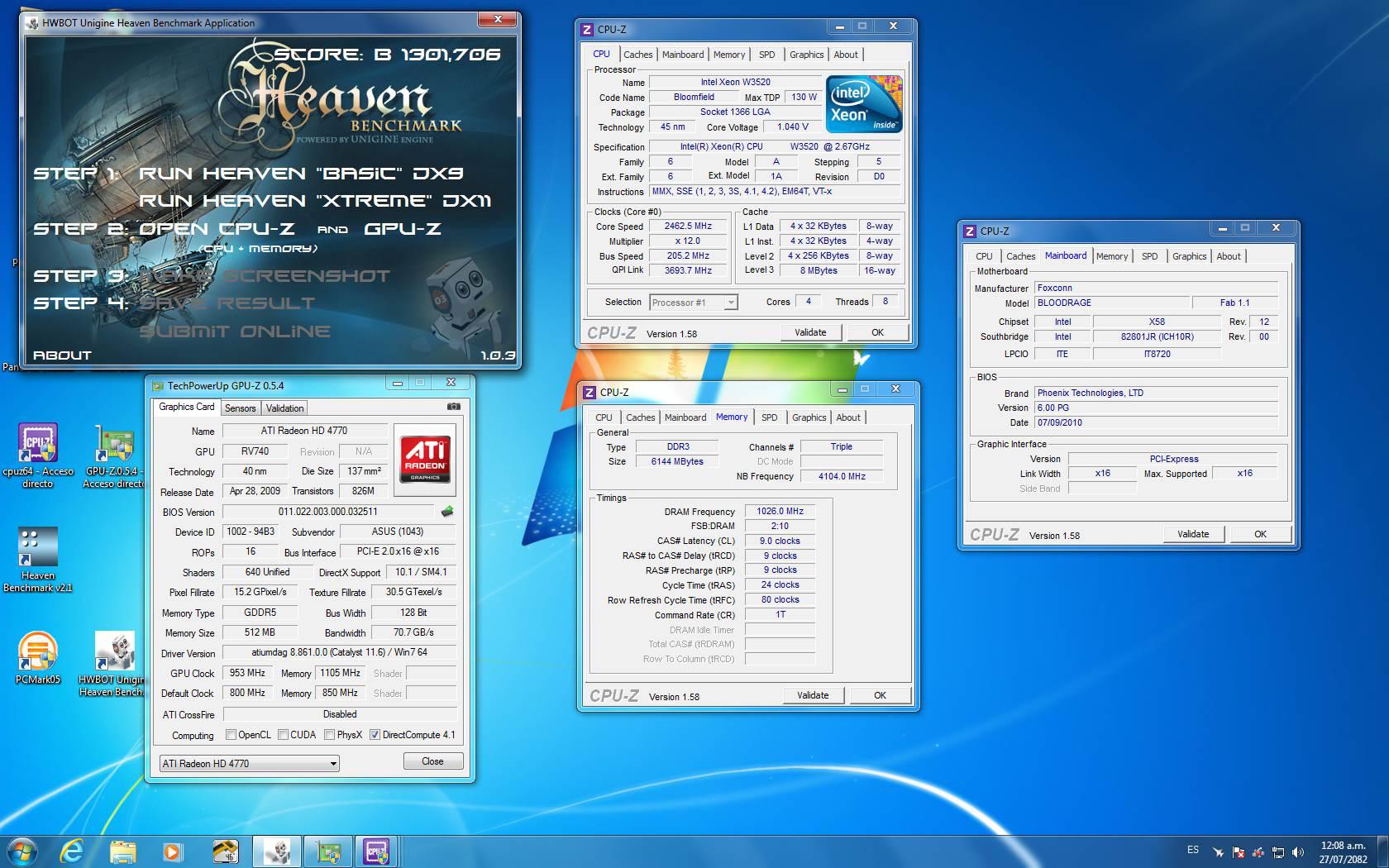The height and width of the screenshot is (868, 1389).
Task: Click the GPU Clock value 953 MHz
Action: (247, 673)
